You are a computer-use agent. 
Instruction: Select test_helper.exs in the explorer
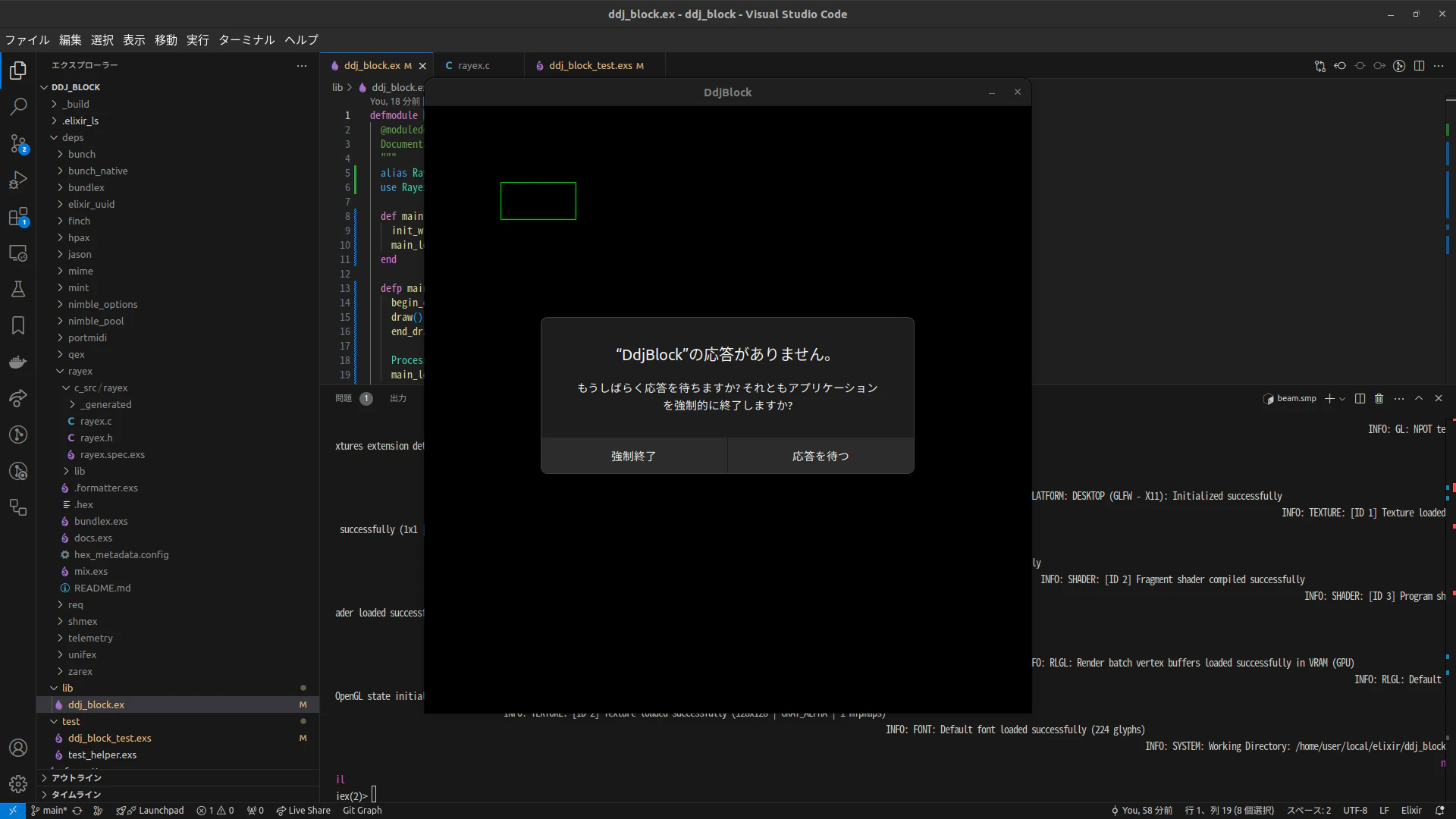102,755
